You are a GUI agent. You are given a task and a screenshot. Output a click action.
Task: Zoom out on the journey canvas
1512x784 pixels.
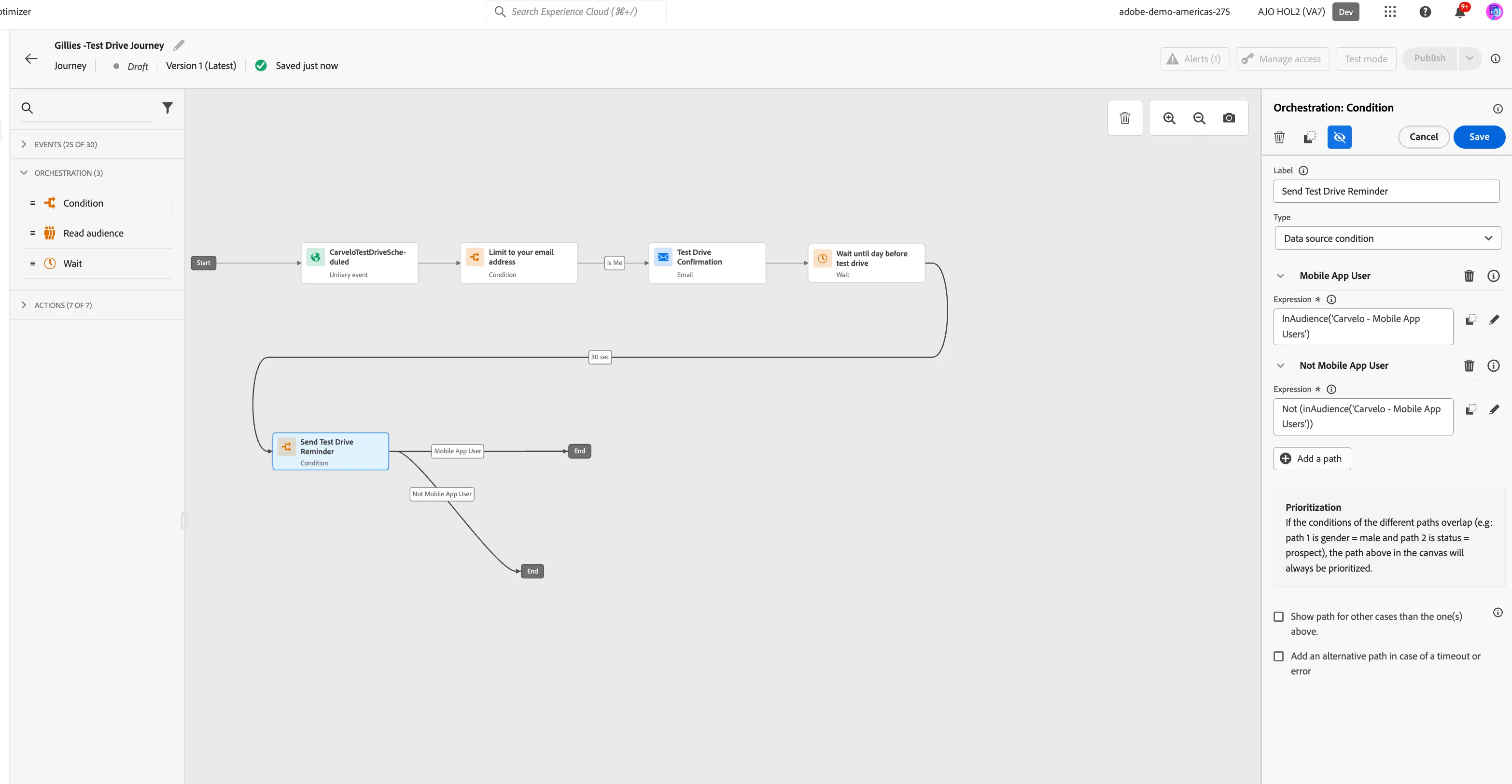pos(1199,118)
